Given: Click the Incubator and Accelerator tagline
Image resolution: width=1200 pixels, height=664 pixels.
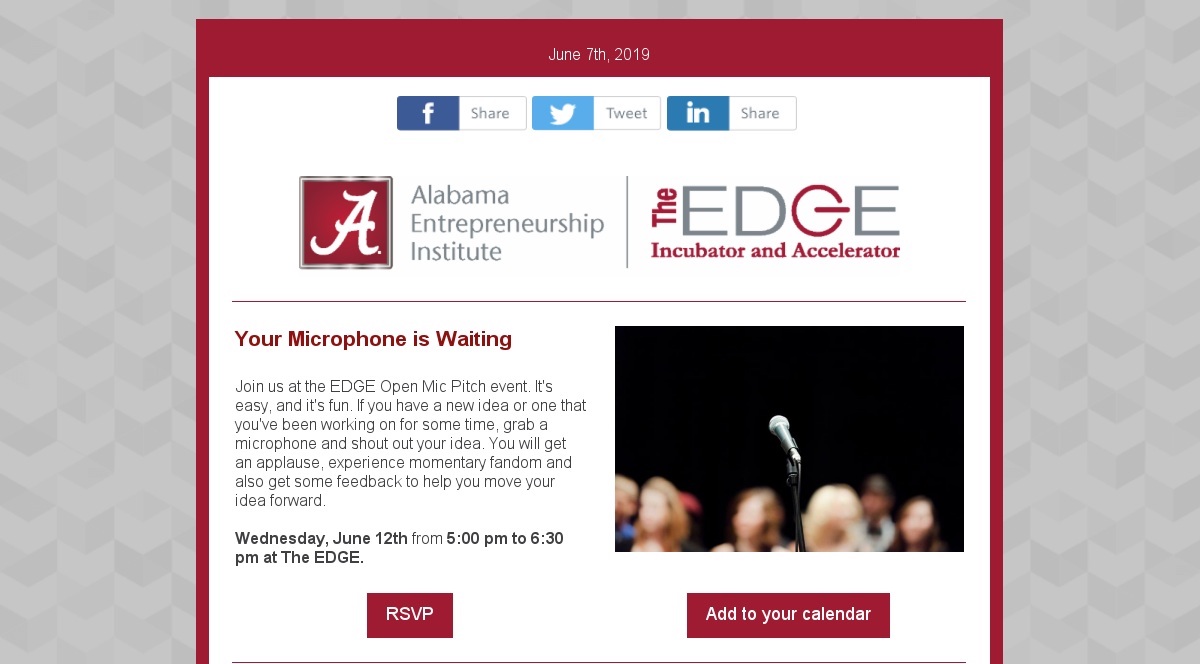Looking at the screenshot, I should click(775, 251).
